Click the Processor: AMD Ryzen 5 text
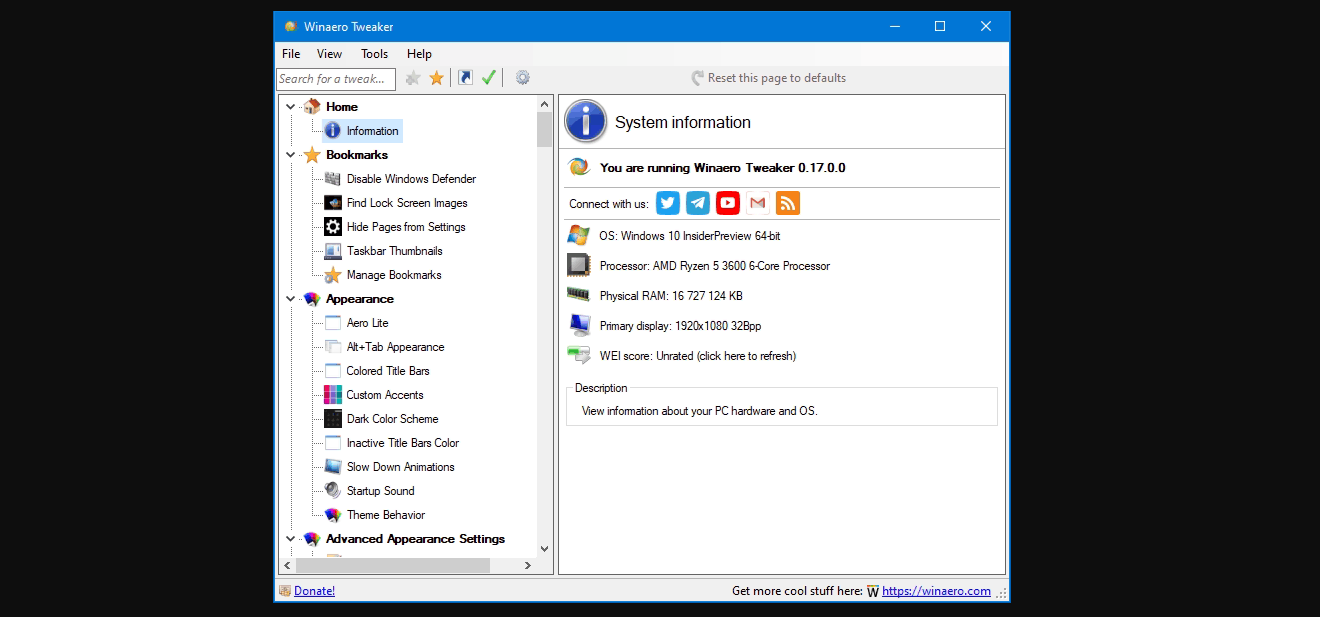The image size is (1320, 617). 715,266
